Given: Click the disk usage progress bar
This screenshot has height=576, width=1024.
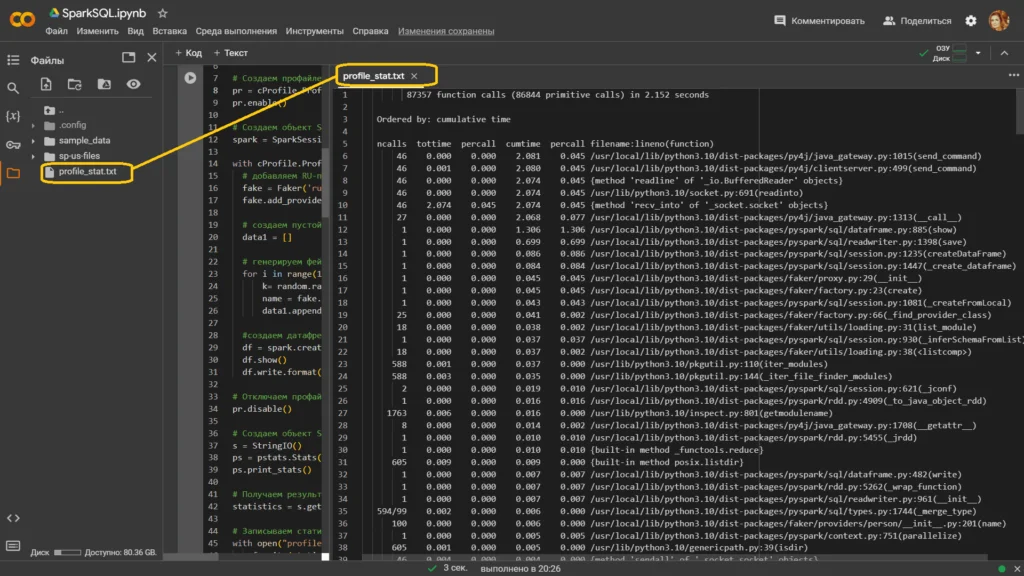Looking at the screenshot, I should point(67,552).
